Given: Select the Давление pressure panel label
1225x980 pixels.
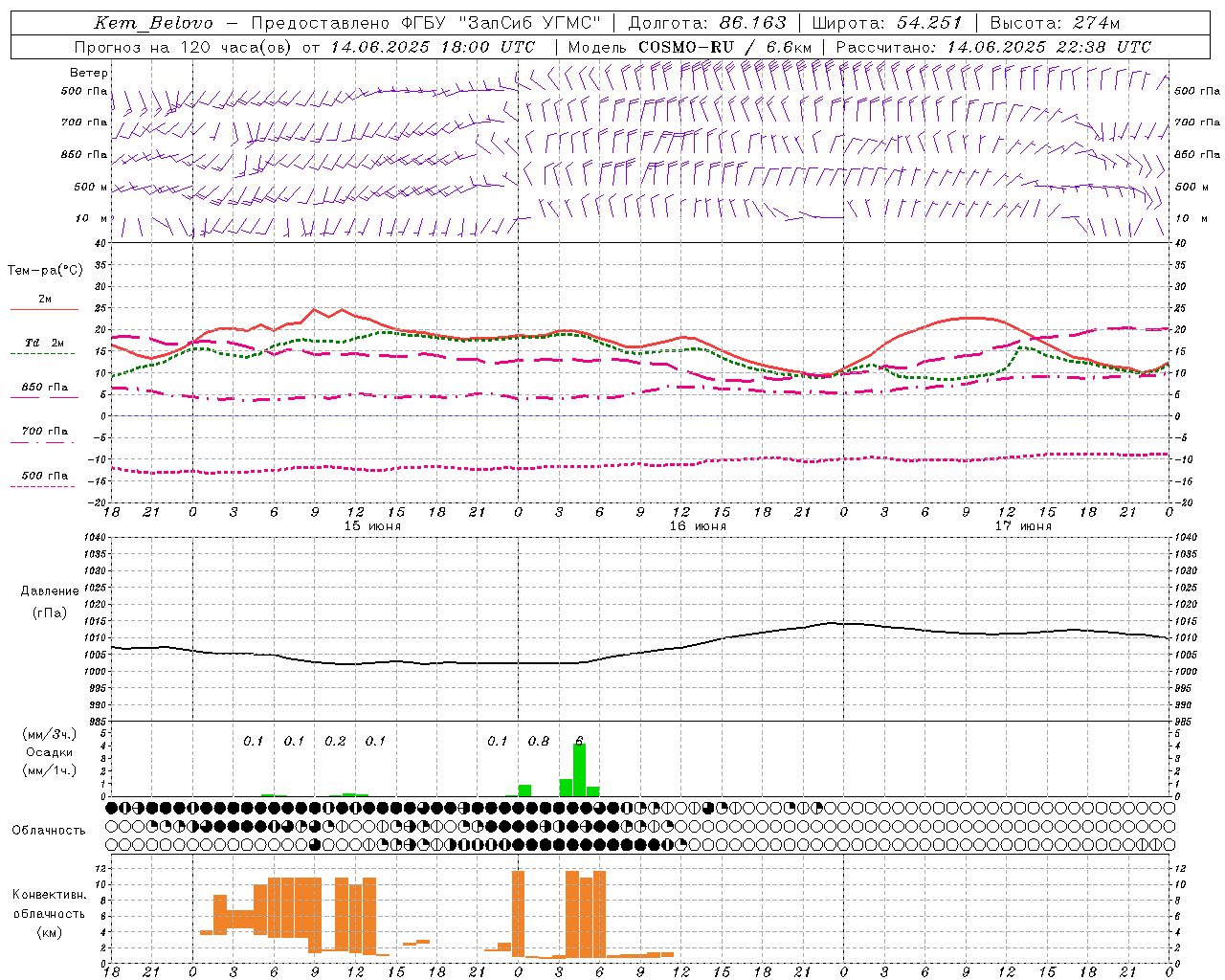Looking at the screenshot, I should (x=50, y=591).
